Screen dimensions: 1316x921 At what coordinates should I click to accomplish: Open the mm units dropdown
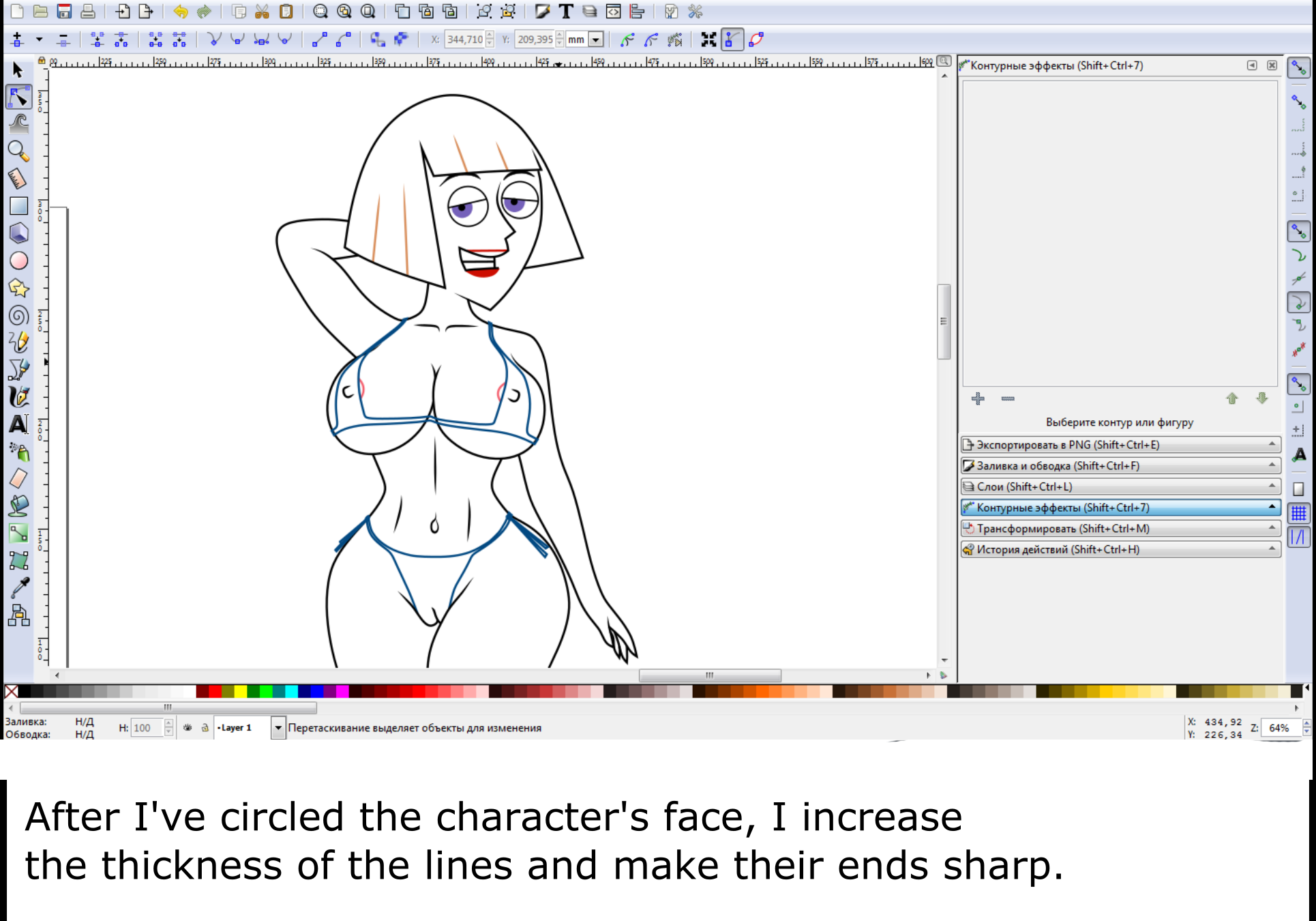[x=595, y=40]
